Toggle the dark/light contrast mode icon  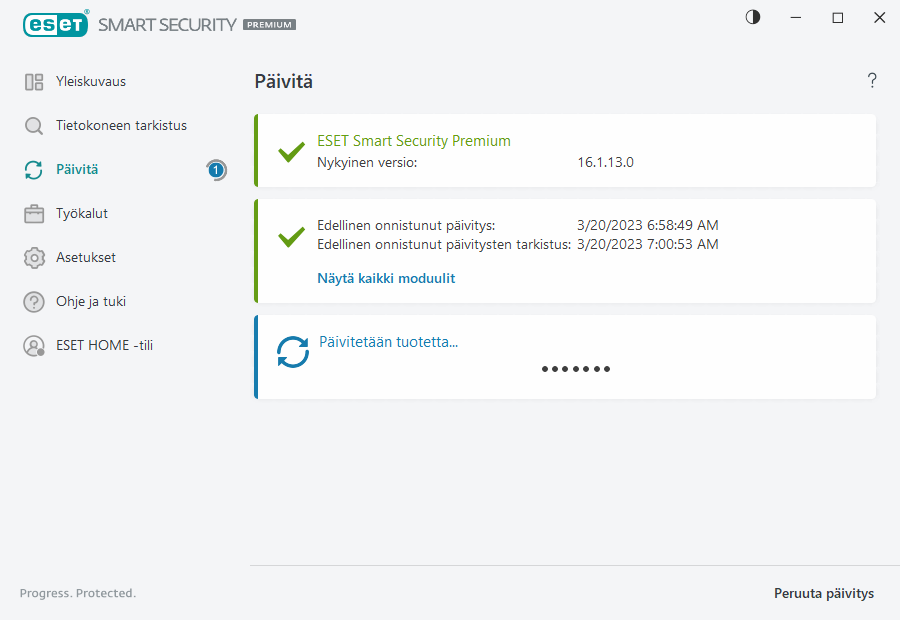(x=753, y=17)
